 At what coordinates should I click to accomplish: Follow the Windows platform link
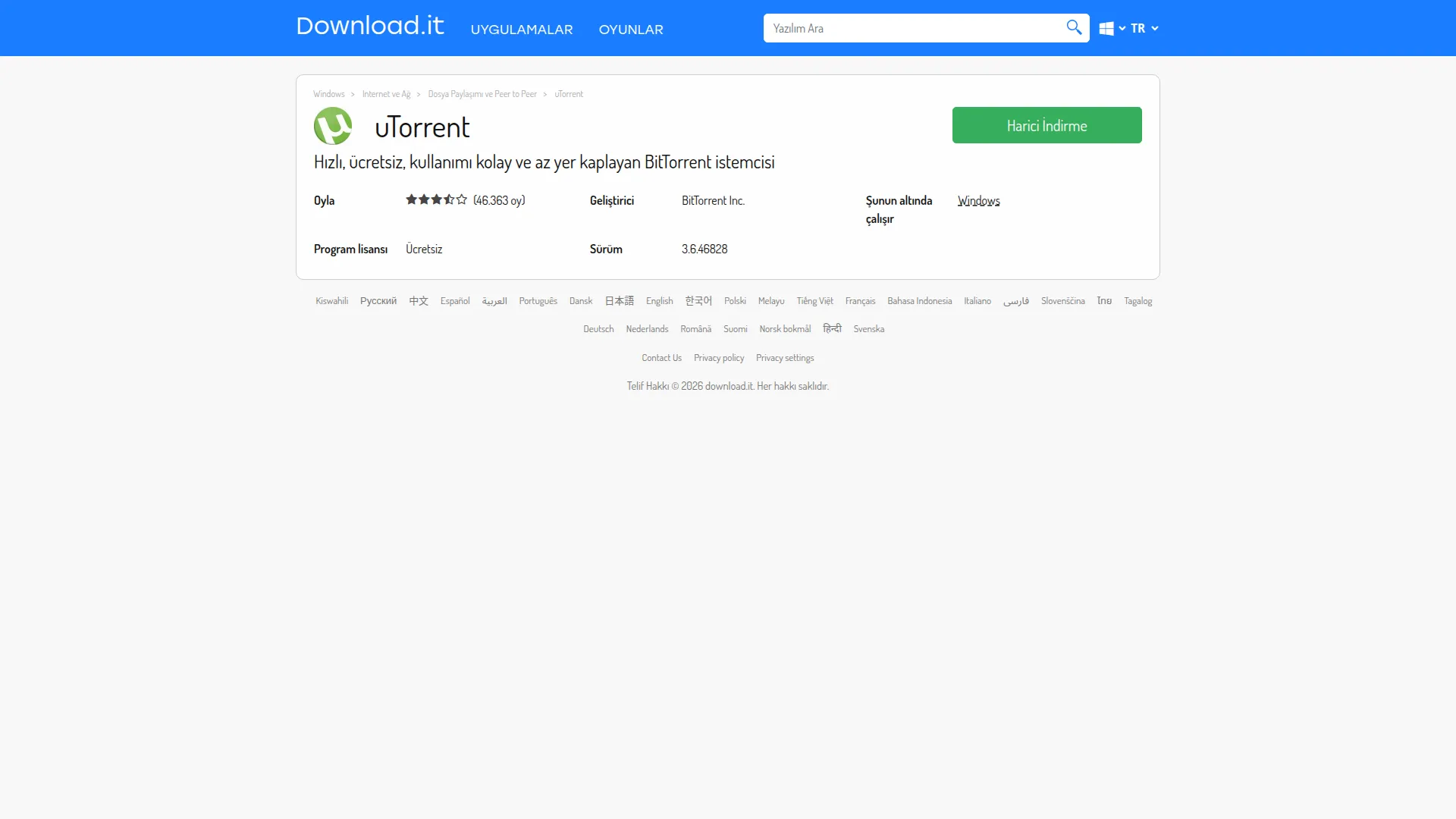click(978, 201)
